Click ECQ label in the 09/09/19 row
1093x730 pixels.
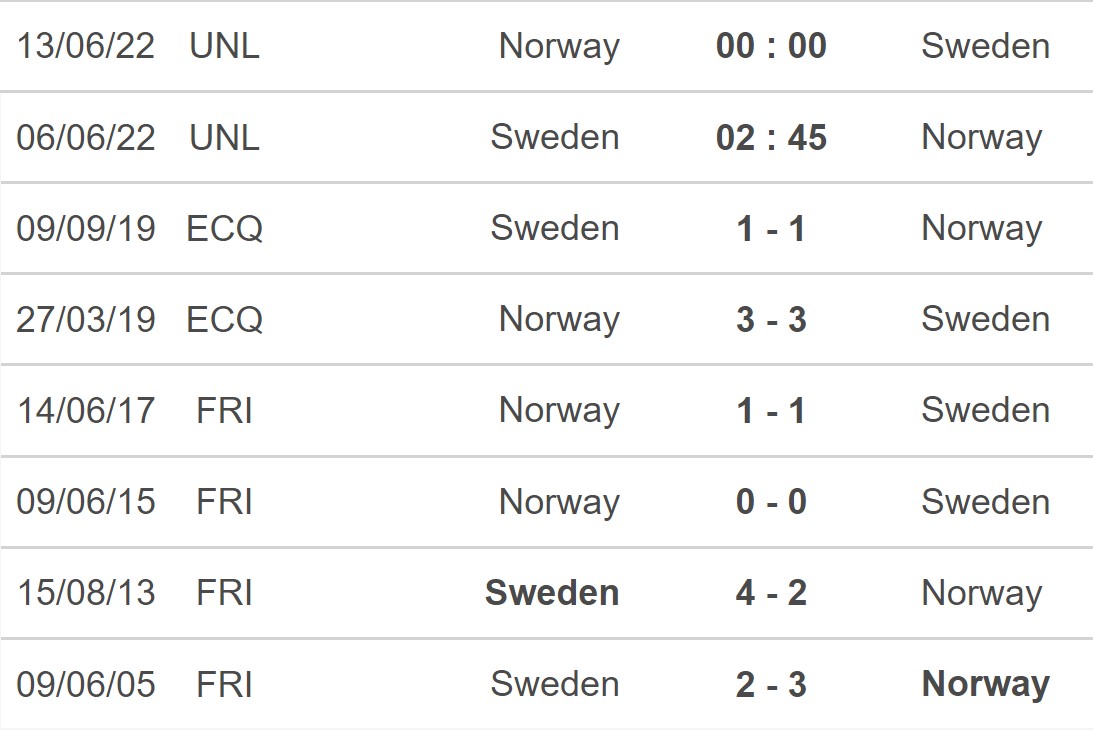pyautogui.click(x=224, y=229)
